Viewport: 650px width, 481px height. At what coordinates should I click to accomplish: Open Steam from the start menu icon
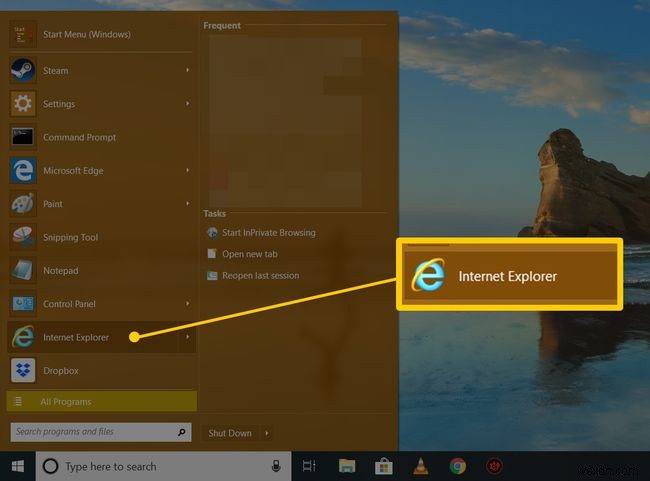click(23, 70)
